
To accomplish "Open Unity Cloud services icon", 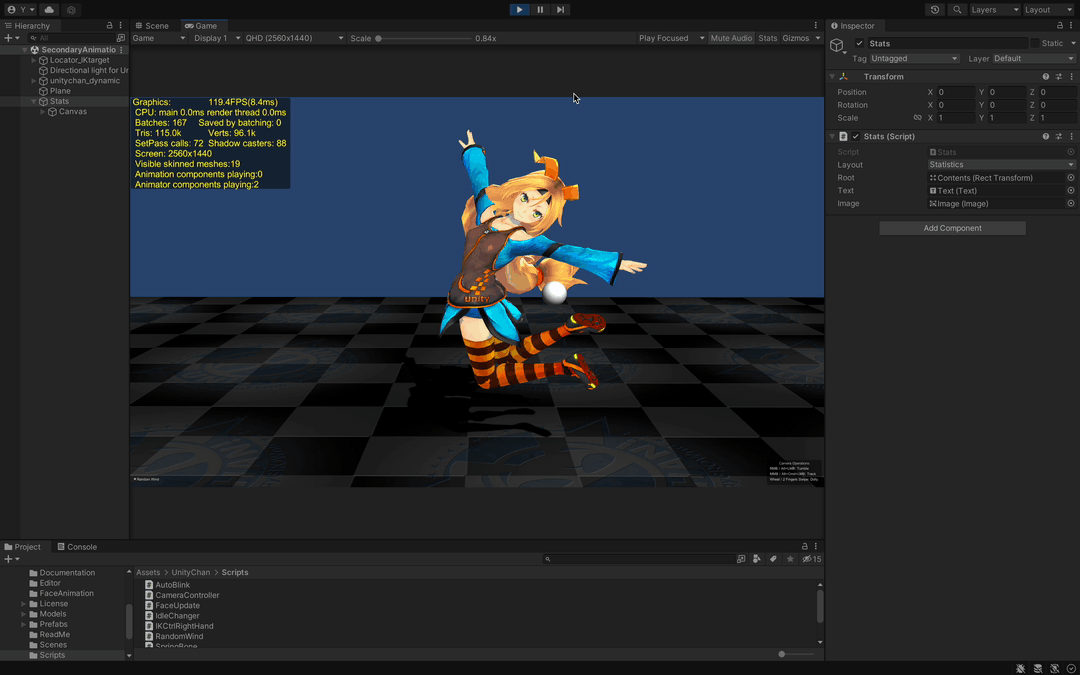I will [49, 10].
